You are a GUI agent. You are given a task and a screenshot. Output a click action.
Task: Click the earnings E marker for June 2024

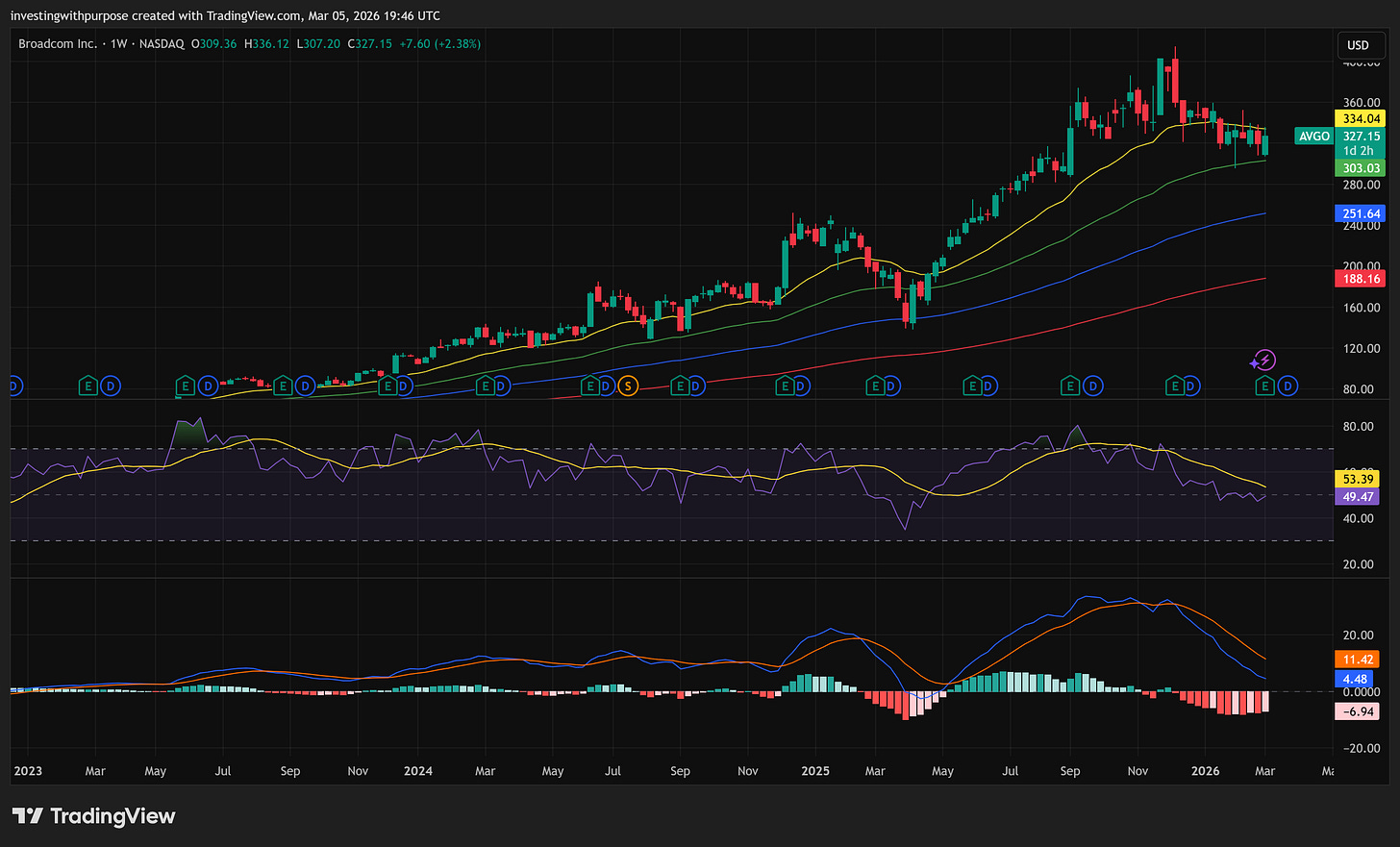pyautogui.click(x=590, y=386)
